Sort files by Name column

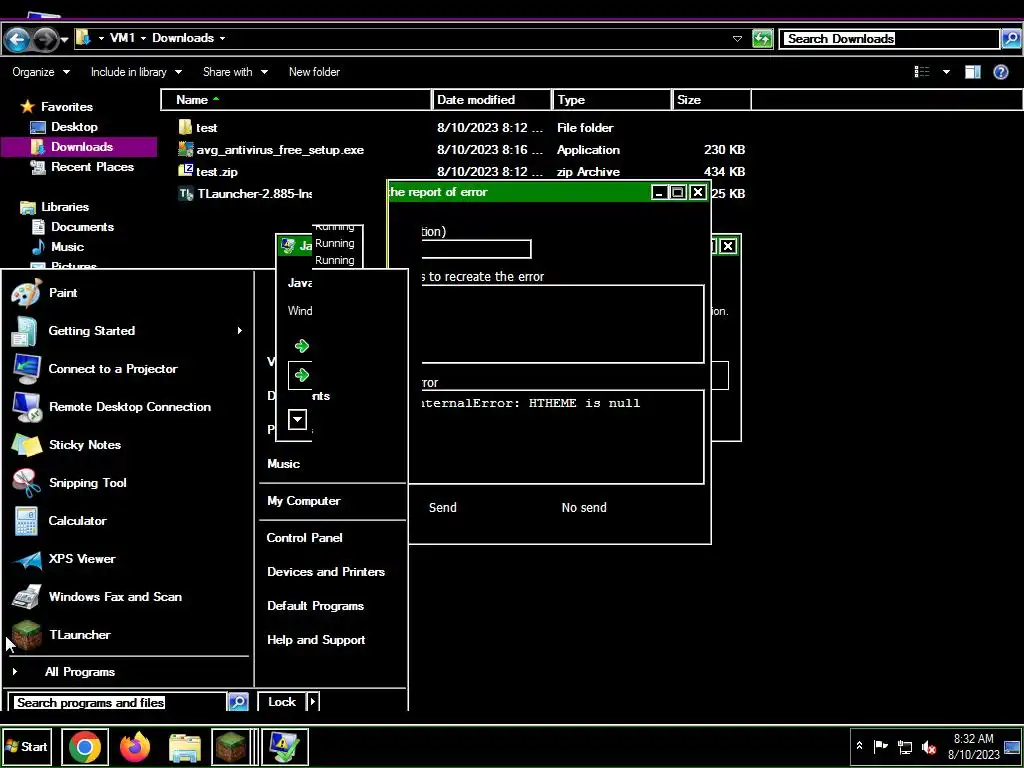tap(296, 100)
